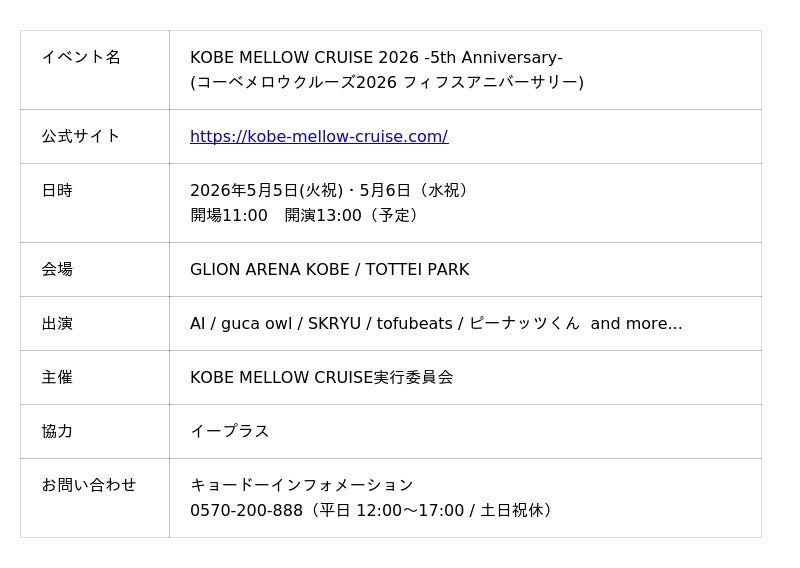Select the 会場 row label
Viewport: 800px width, 568px height.
57,269
